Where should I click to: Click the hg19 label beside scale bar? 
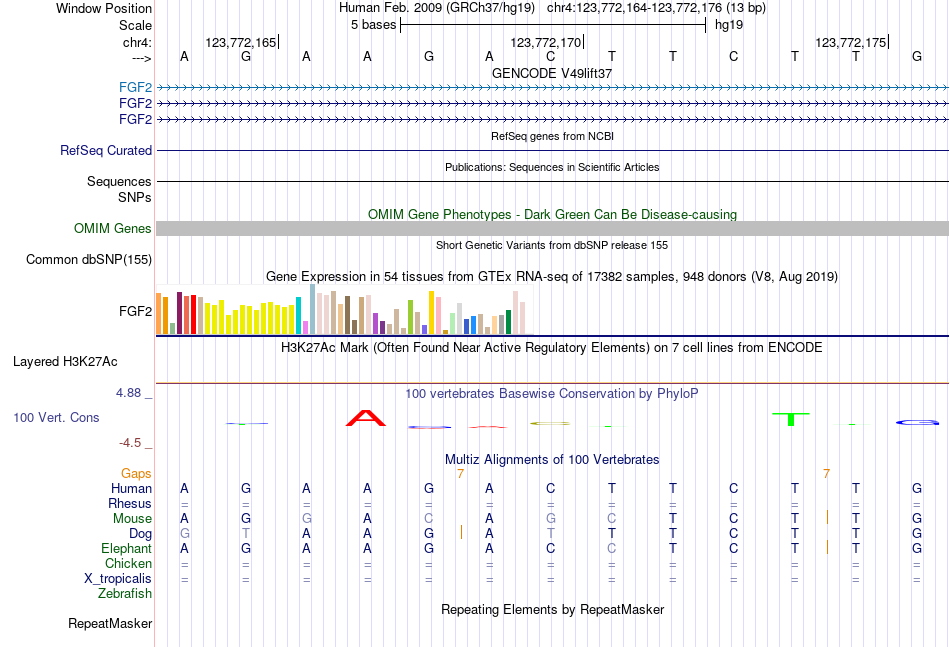(x=729, y=25)
